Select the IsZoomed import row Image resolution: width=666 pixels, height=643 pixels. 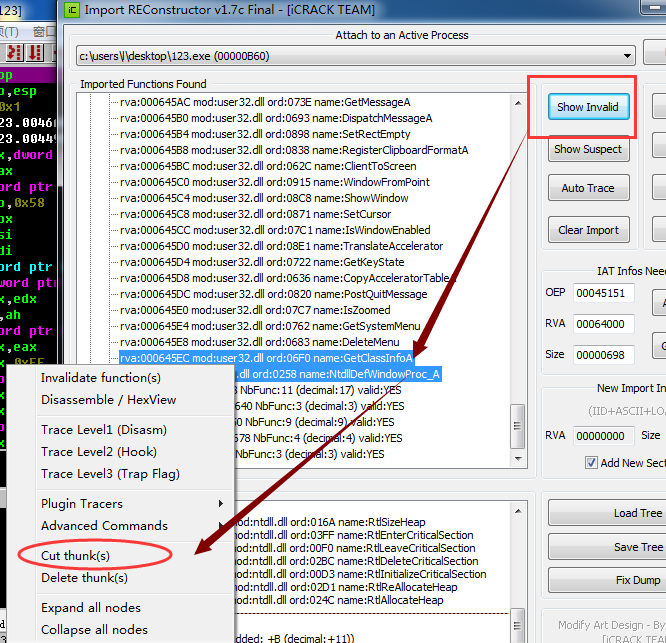[x=255, y=310]
